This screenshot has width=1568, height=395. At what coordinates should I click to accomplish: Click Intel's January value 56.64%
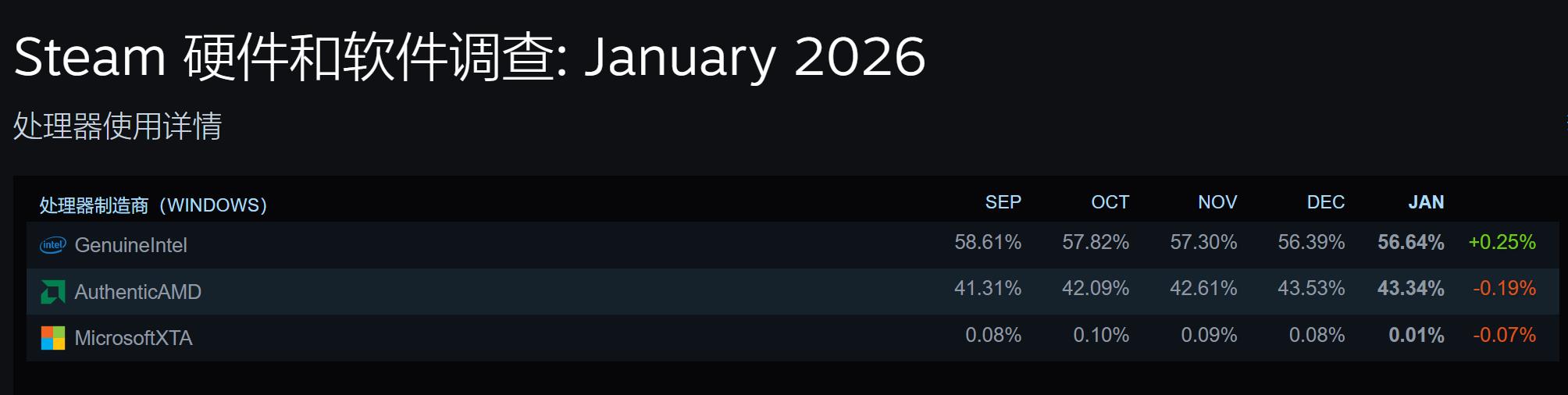pyautogui.click(x=1410, y=242)
